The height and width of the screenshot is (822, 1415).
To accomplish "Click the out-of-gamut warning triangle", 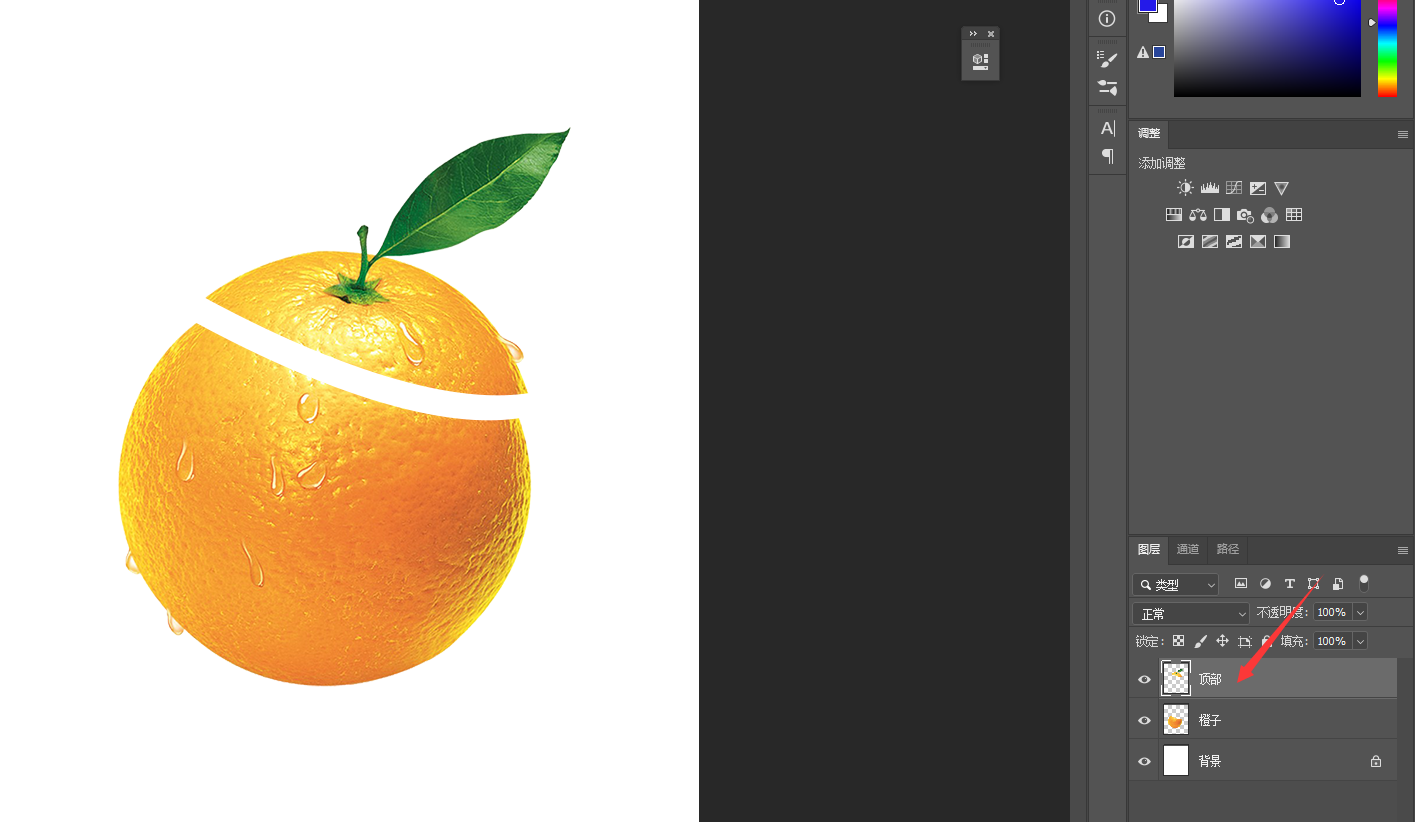I will (x=1143, y=52).
